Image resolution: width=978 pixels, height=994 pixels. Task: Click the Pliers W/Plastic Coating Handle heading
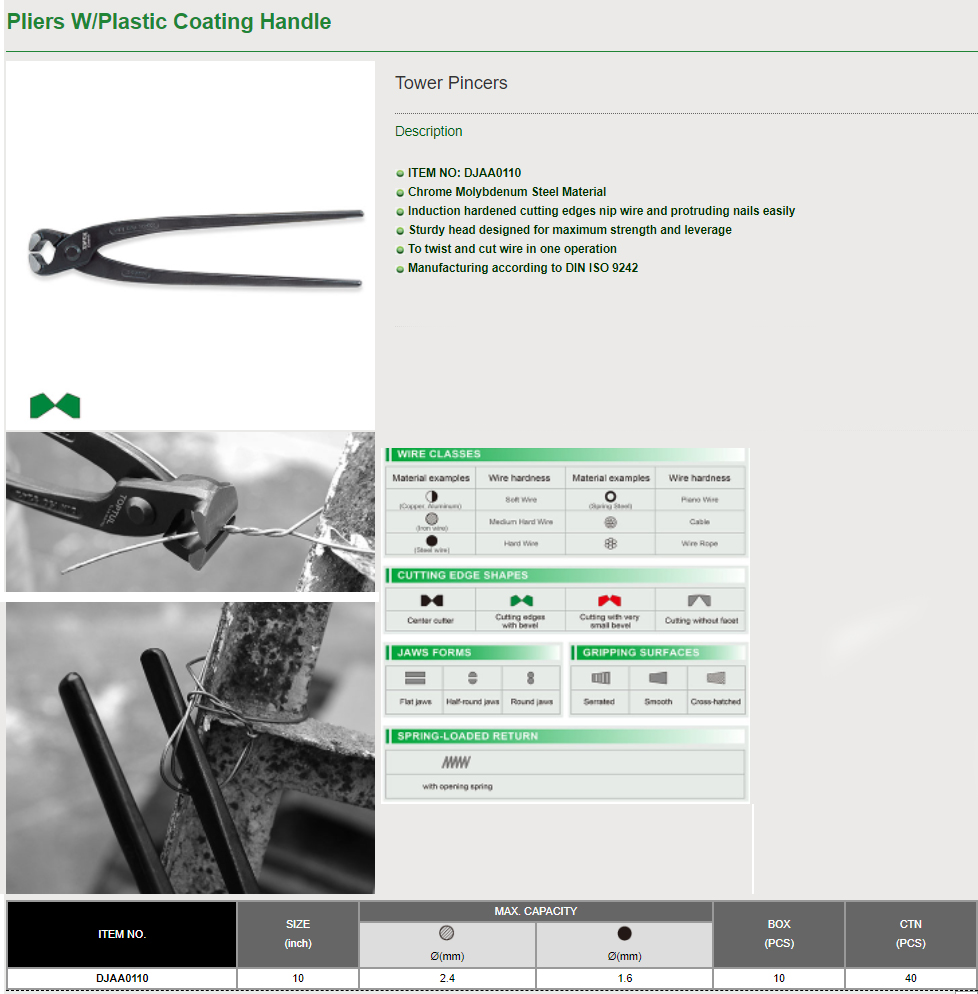(169, 21)
